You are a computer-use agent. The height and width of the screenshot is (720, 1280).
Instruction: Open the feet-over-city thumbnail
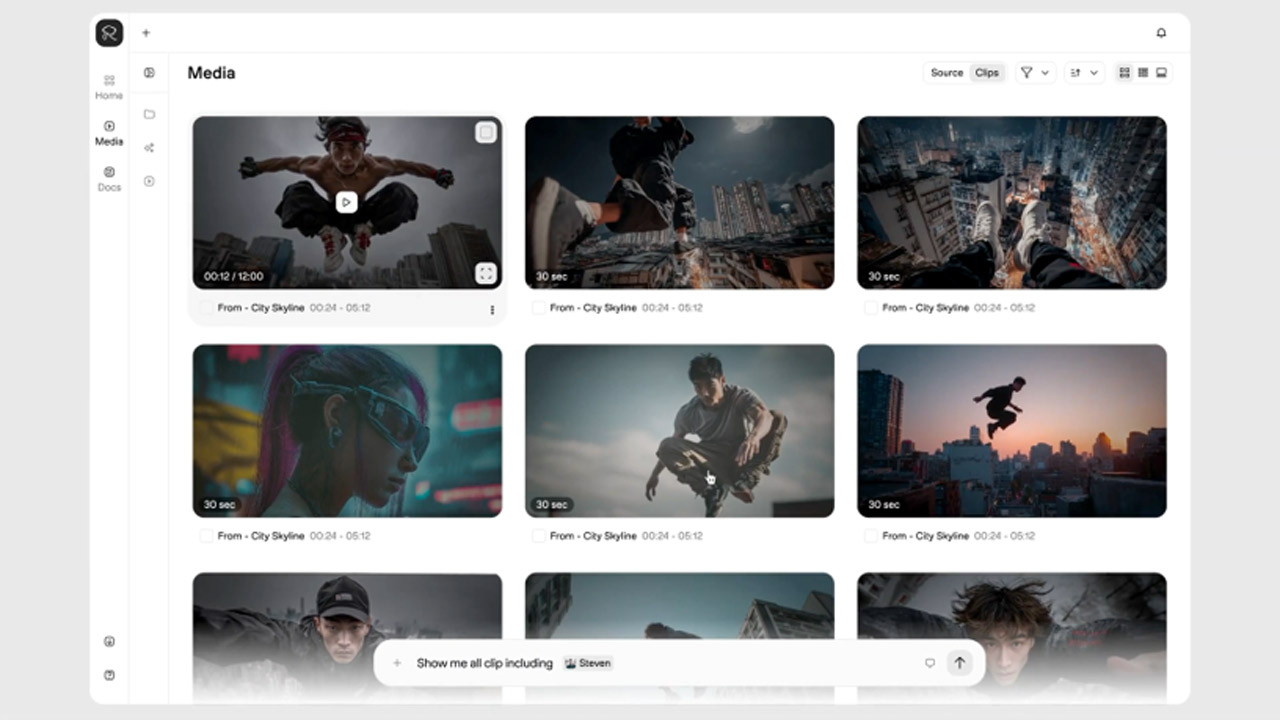[x=1012, y=203]
